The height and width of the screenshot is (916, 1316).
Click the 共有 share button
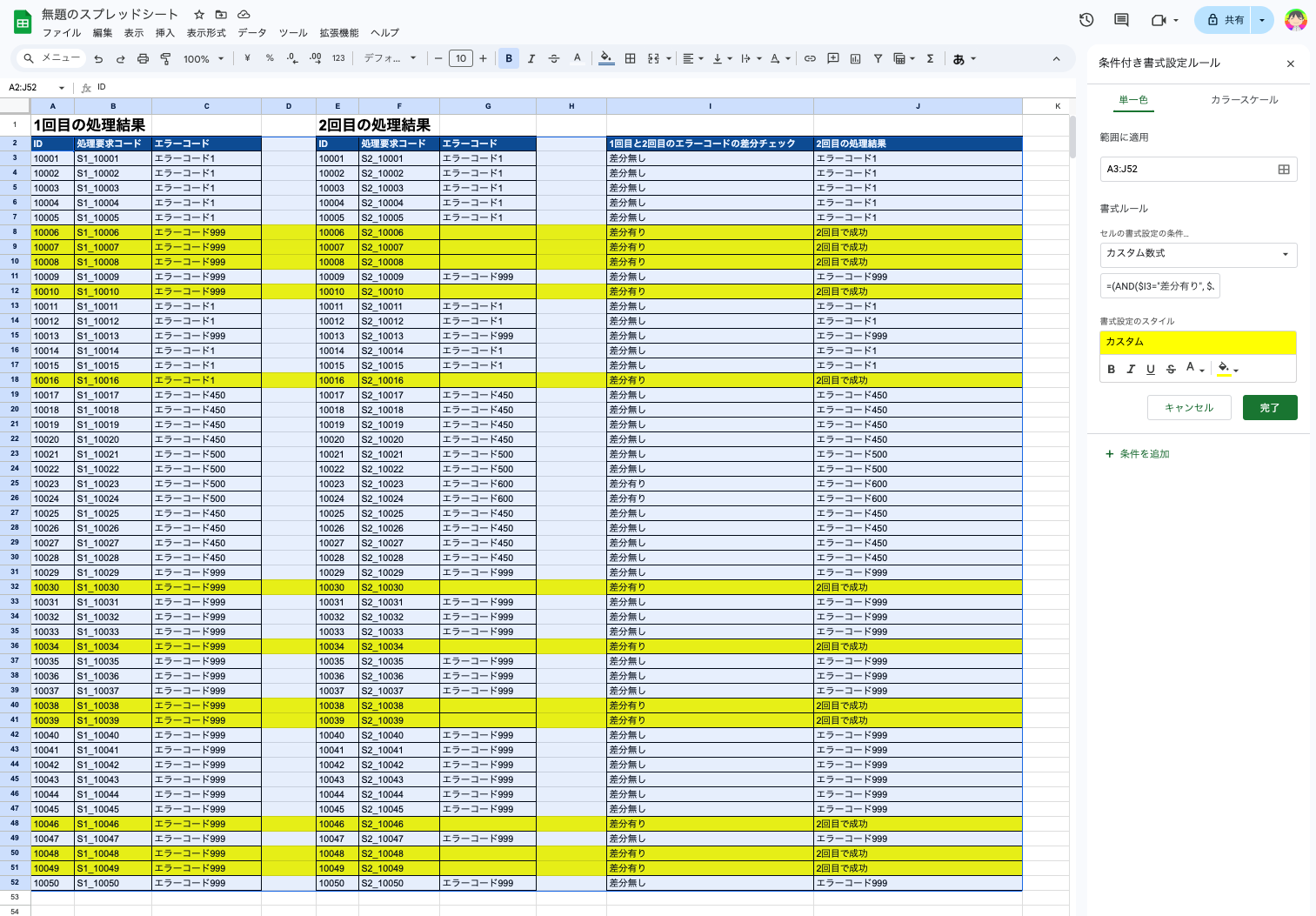(1224, 20)
